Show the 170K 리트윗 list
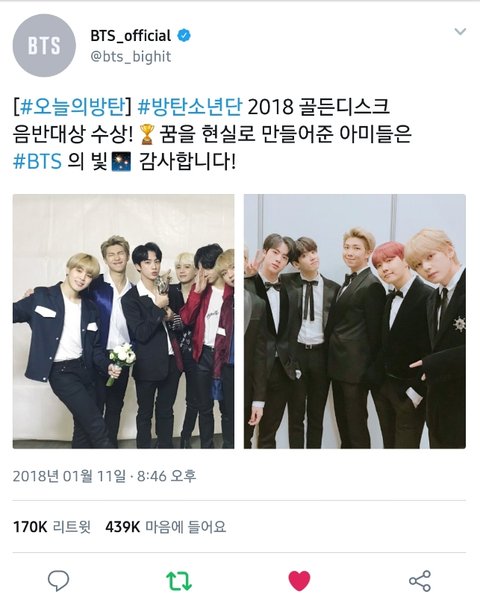Screen dimensions: 480x597 (x=52, y=527)
